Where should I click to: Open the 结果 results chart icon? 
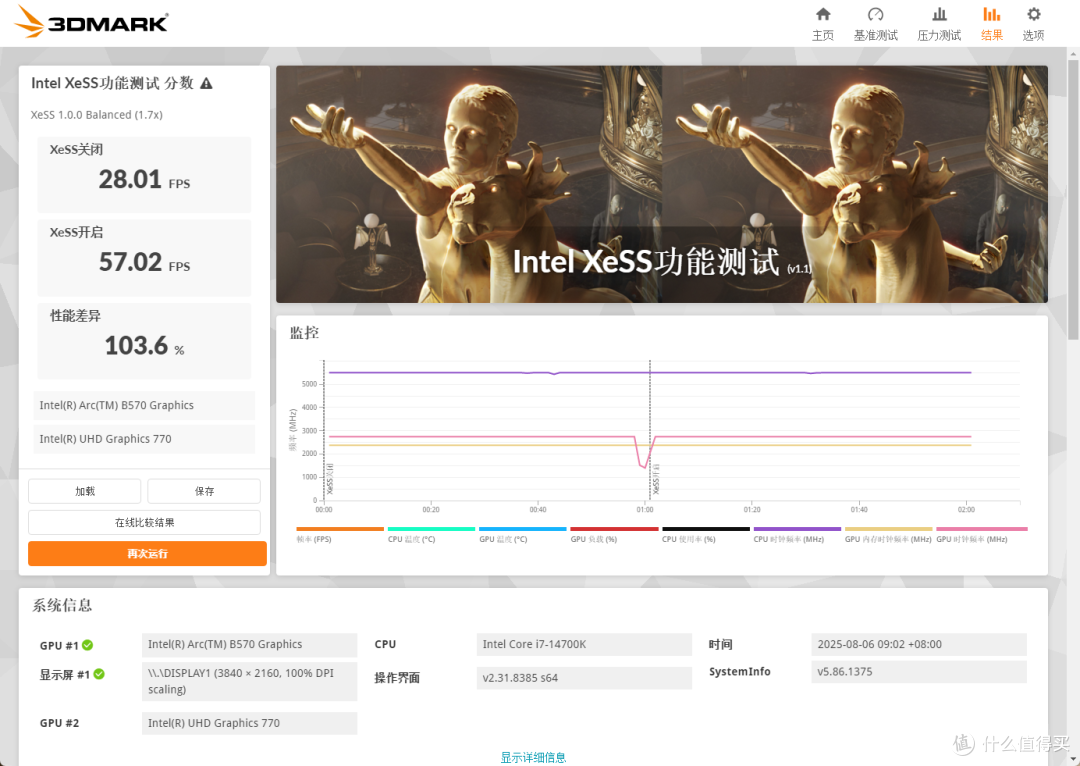tap(992, 14)
